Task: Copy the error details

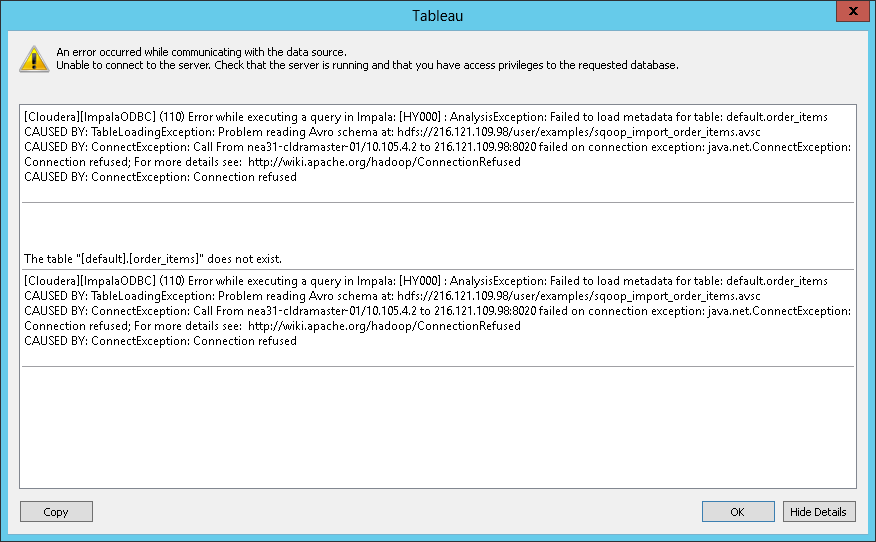Action: (56, 511)
